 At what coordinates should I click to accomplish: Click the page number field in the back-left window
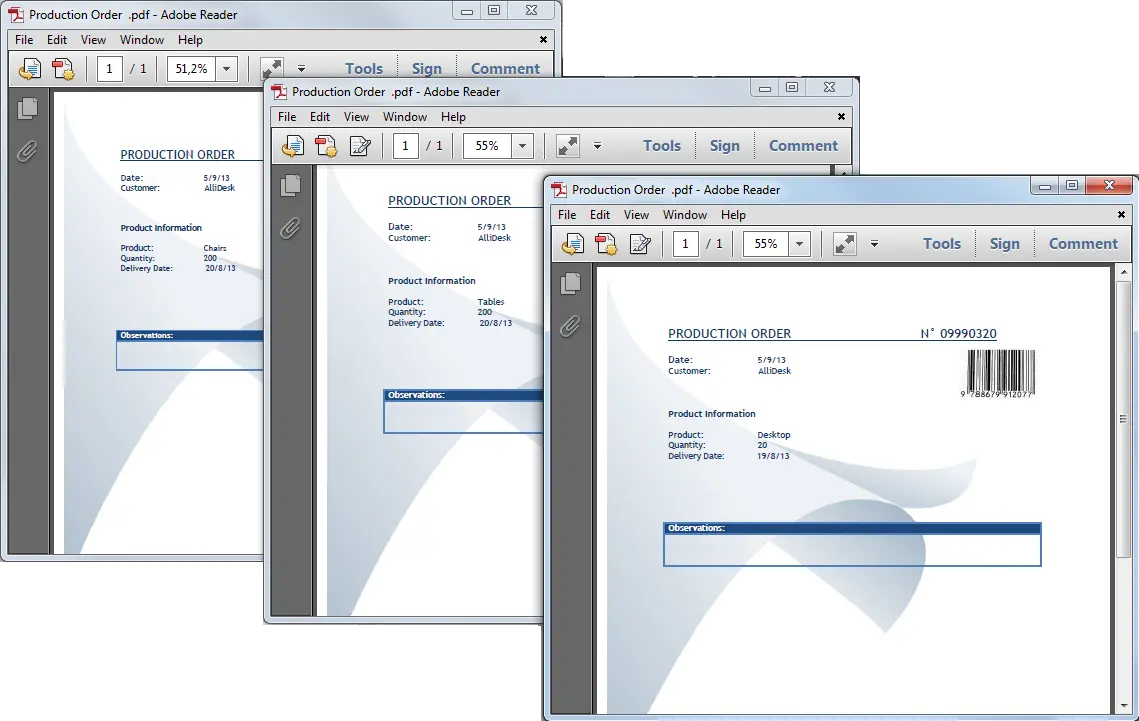[x=110, y=69]
